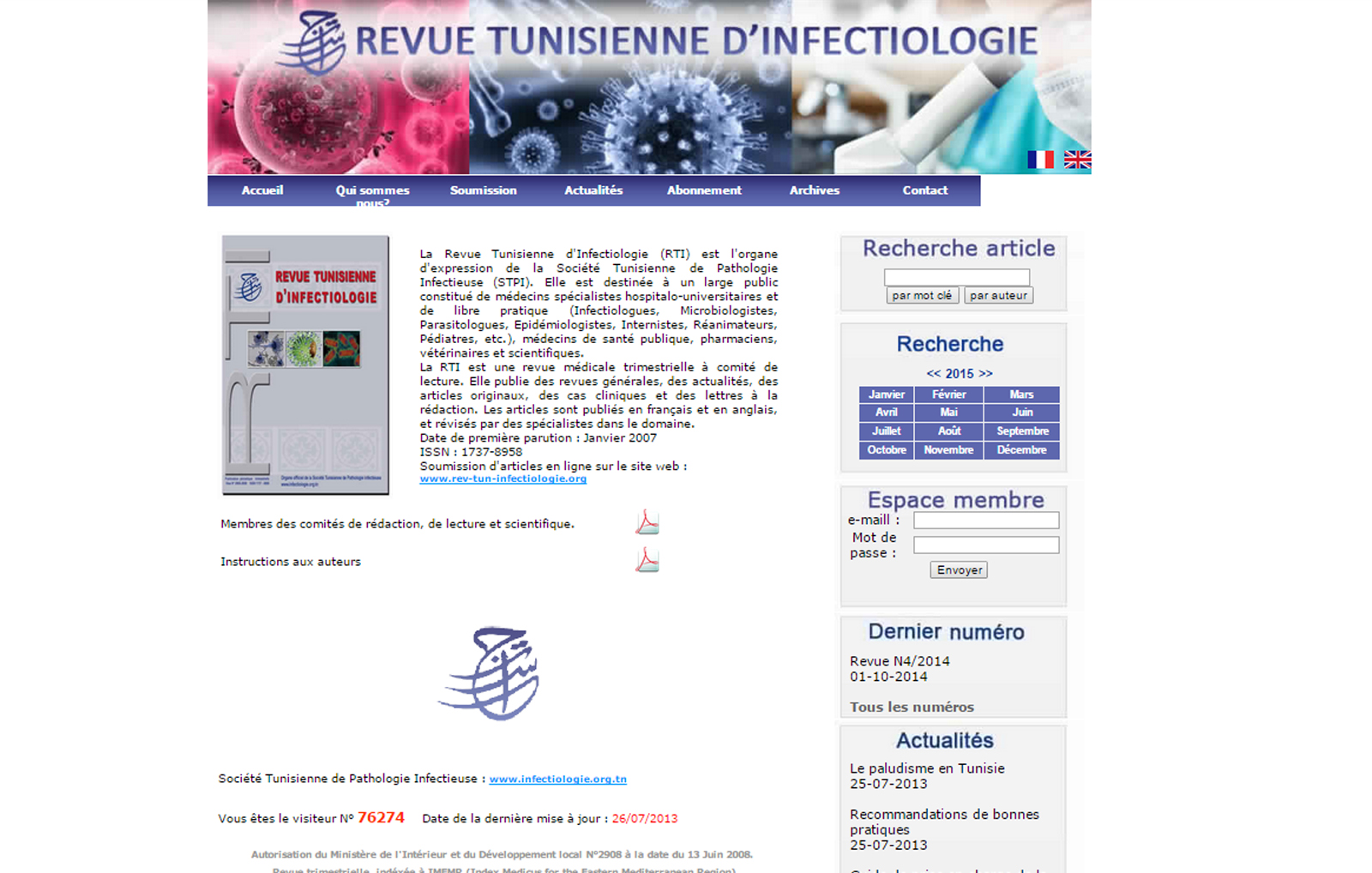Click the journal logo in header banner
Image resolution: width=1372 pixels, height=873 pixels.
point(312,43)
